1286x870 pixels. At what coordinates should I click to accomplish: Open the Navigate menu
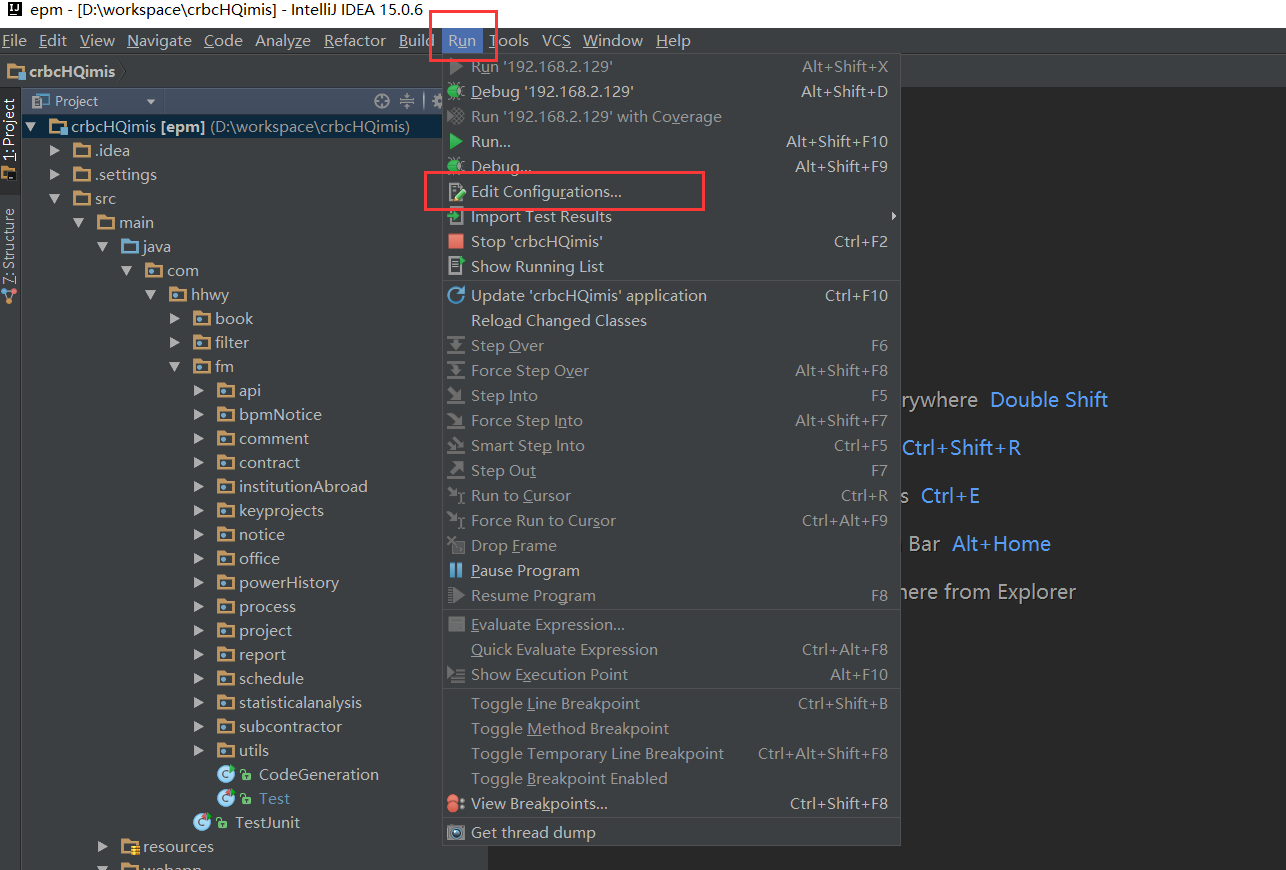coord(159,41)
